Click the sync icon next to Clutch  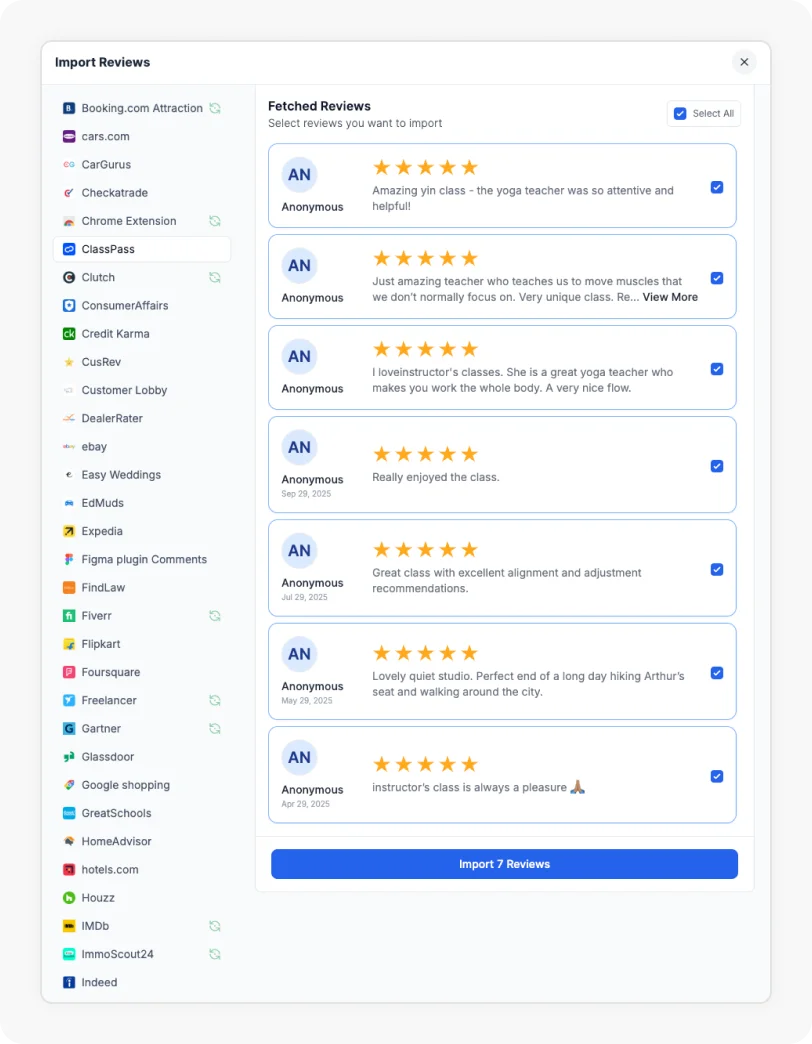[215, 277]
